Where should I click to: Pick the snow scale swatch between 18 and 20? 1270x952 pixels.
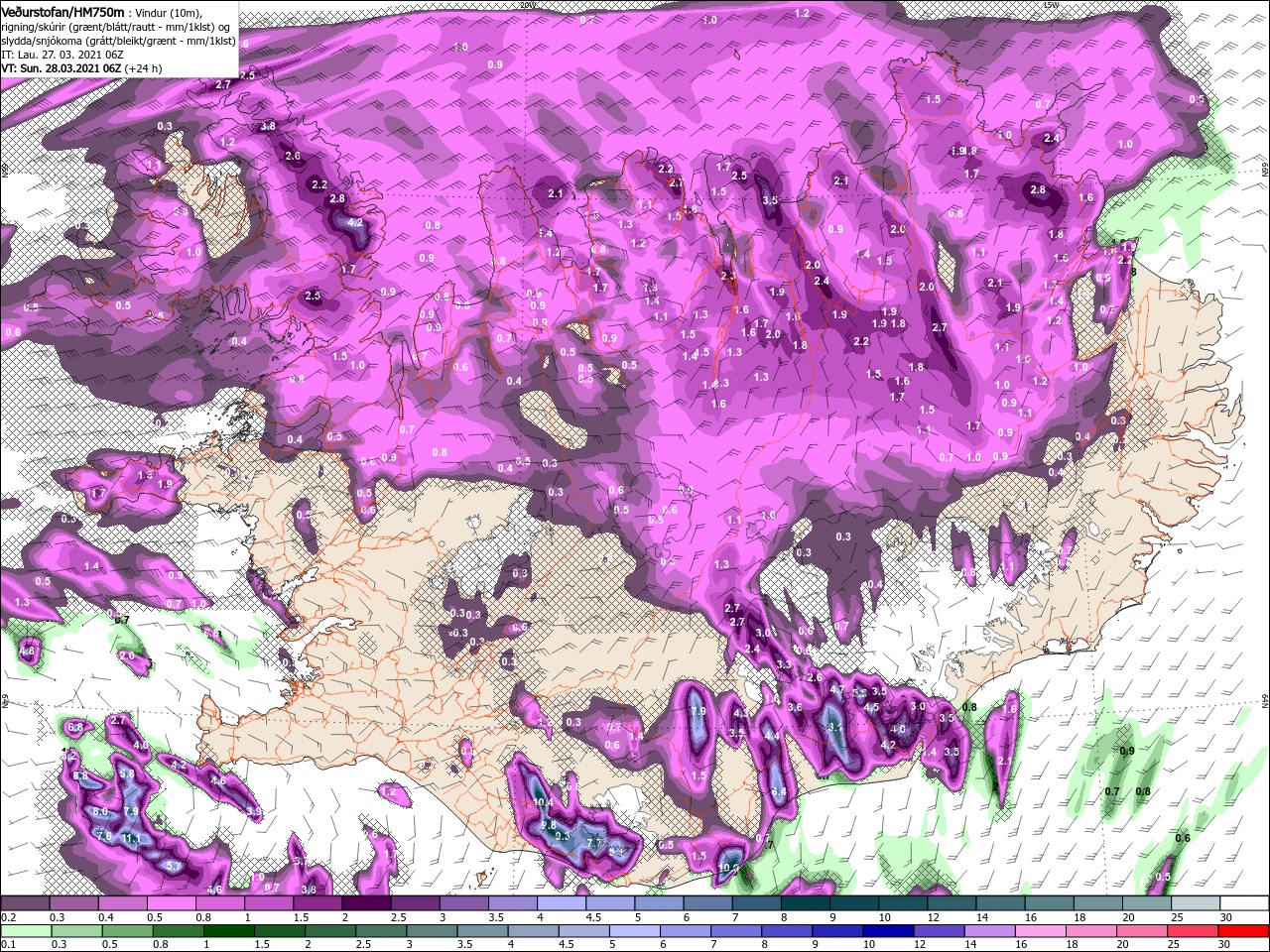[1099, 903]
